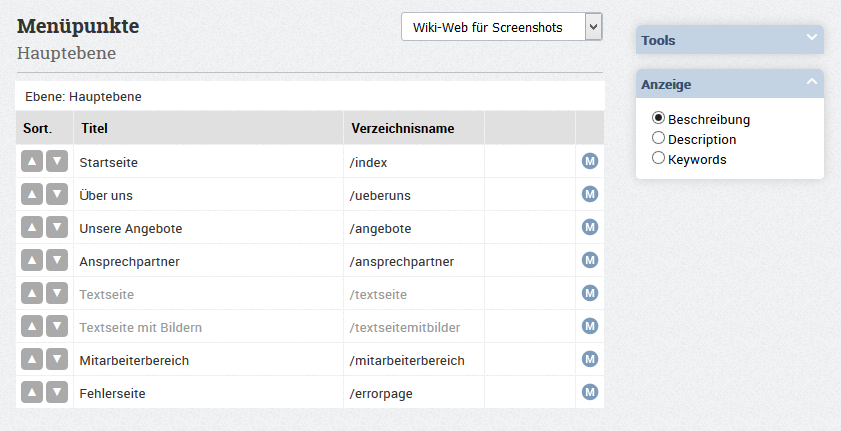Move Startseite up with arrow icon
The width and height of the screenshot is (841, 431).
pos(32,161)
